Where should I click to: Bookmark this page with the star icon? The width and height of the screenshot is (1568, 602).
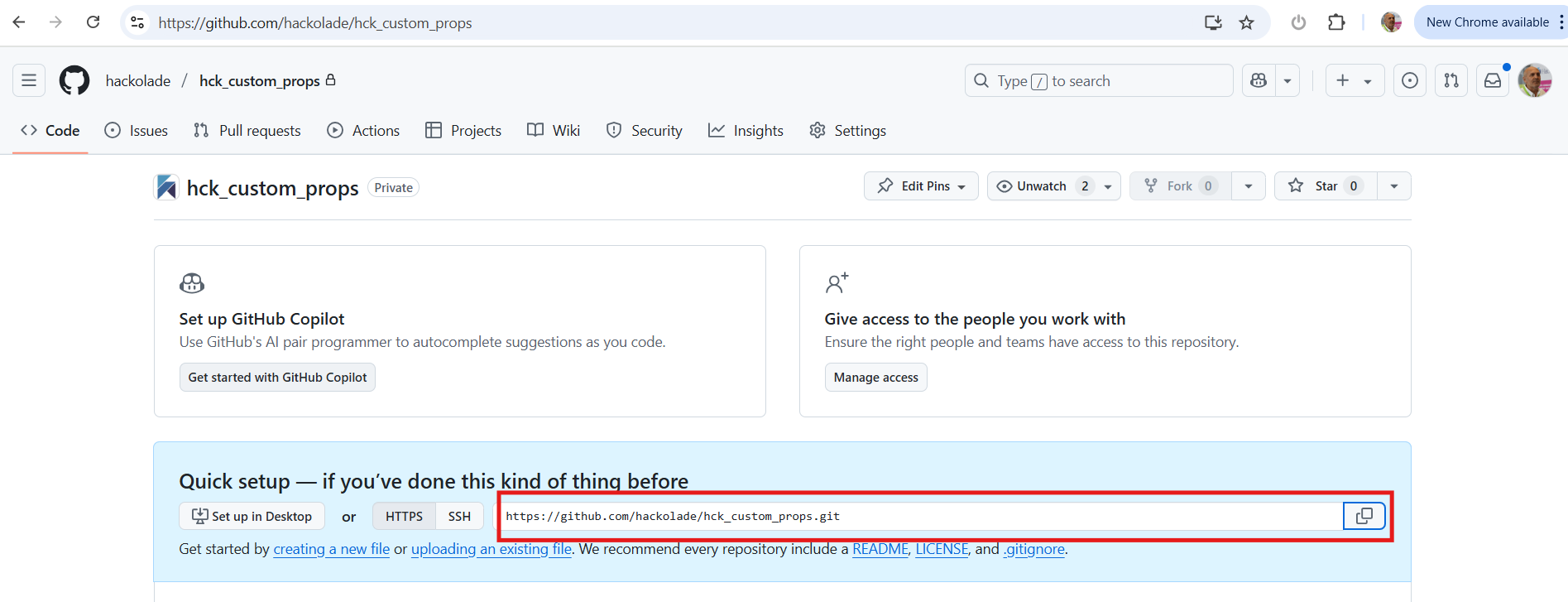click(x=1246, y=22)
